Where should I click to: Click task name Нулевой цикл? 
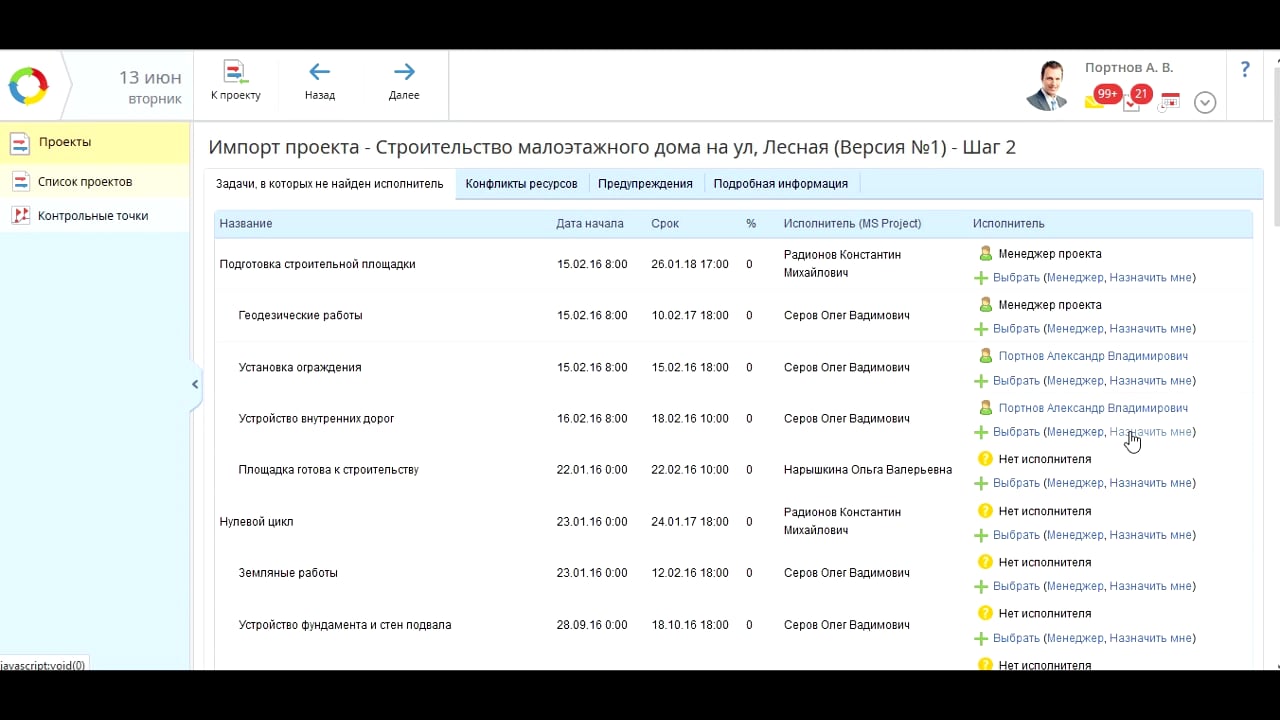tap(256, 522)
